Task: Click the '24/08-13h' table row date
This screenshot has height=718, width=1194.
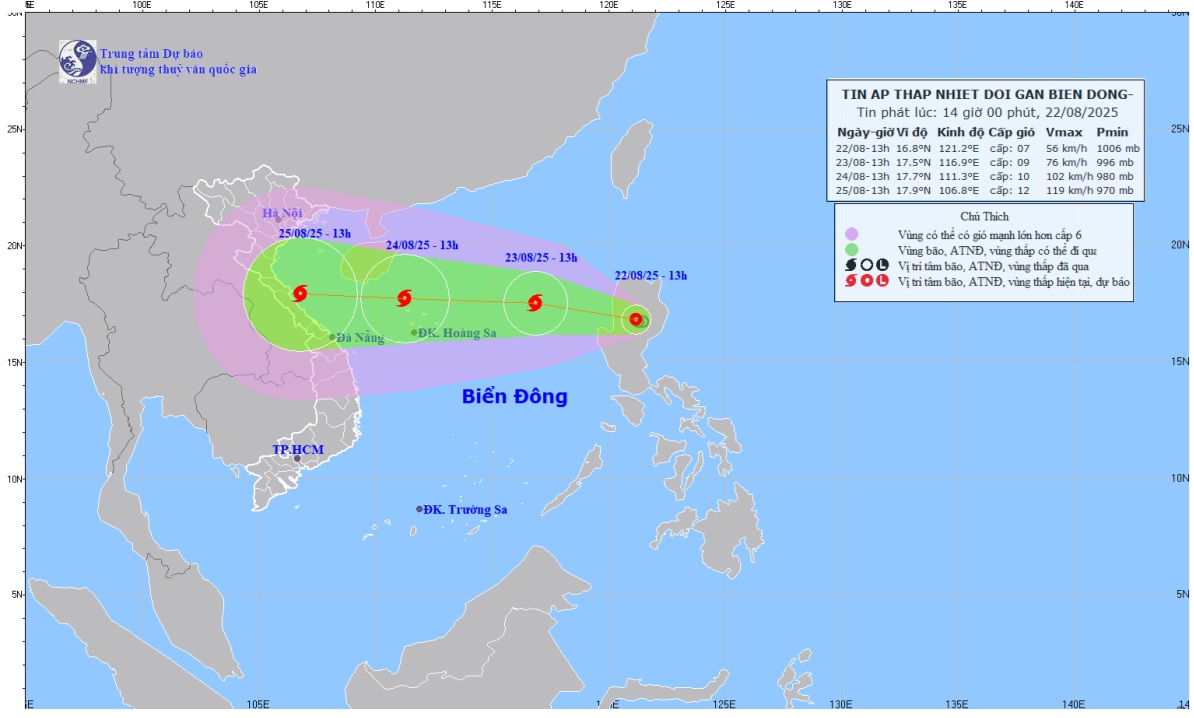Action: click(x=862, y=177)
